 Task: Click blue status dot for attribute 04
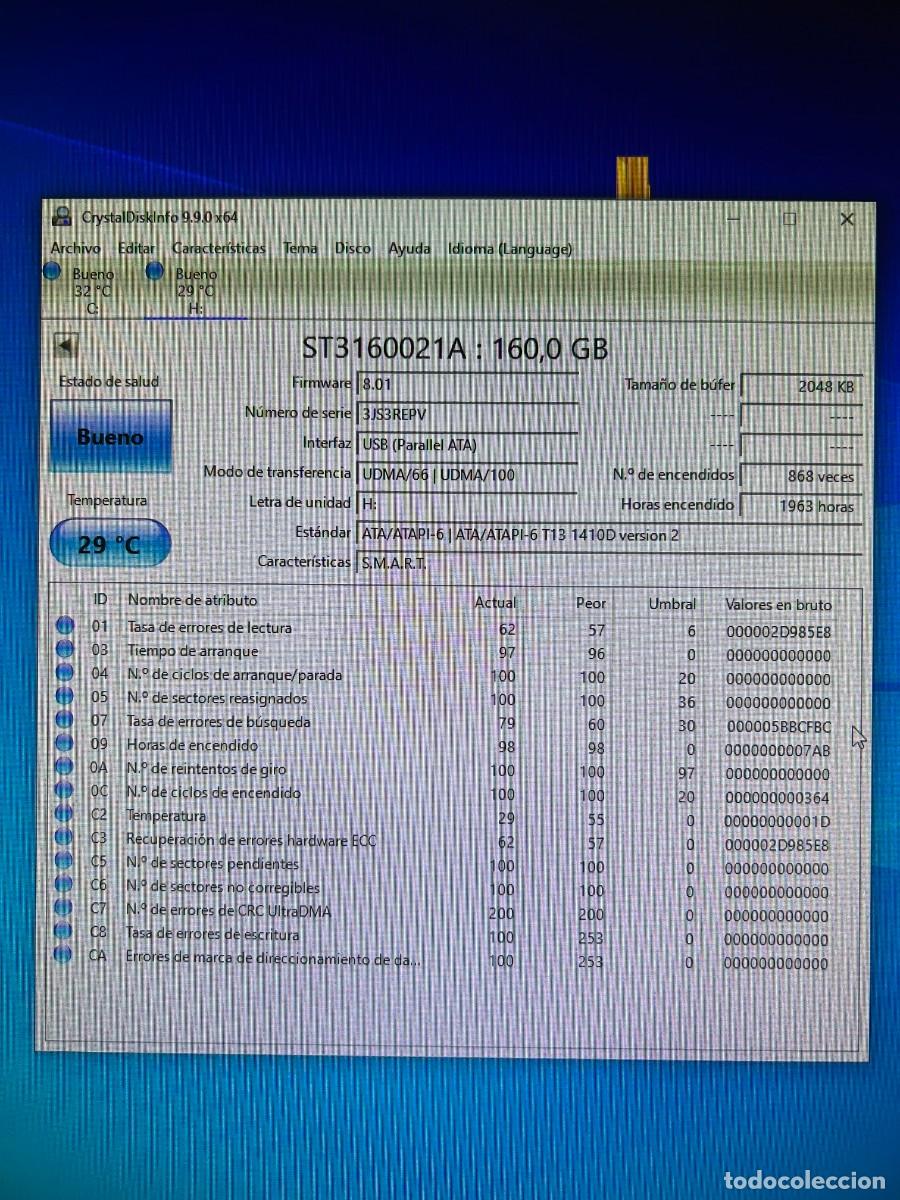65,673
